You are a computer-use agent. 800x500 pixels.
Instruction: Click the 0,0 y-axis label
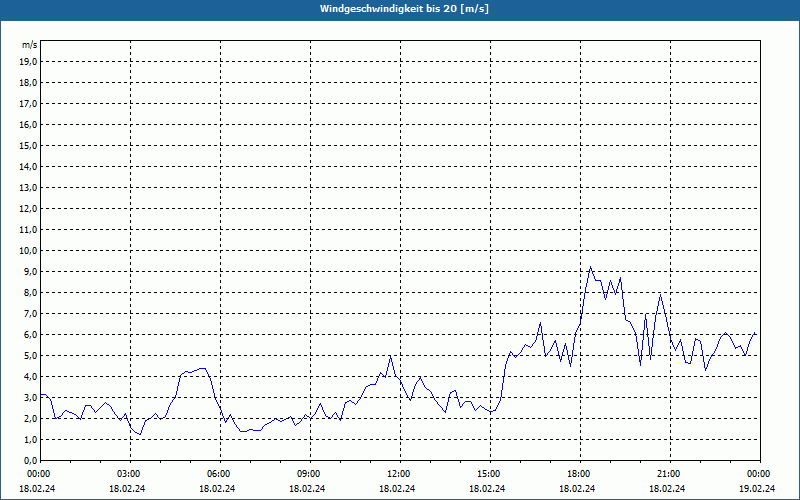pos(30,460)
